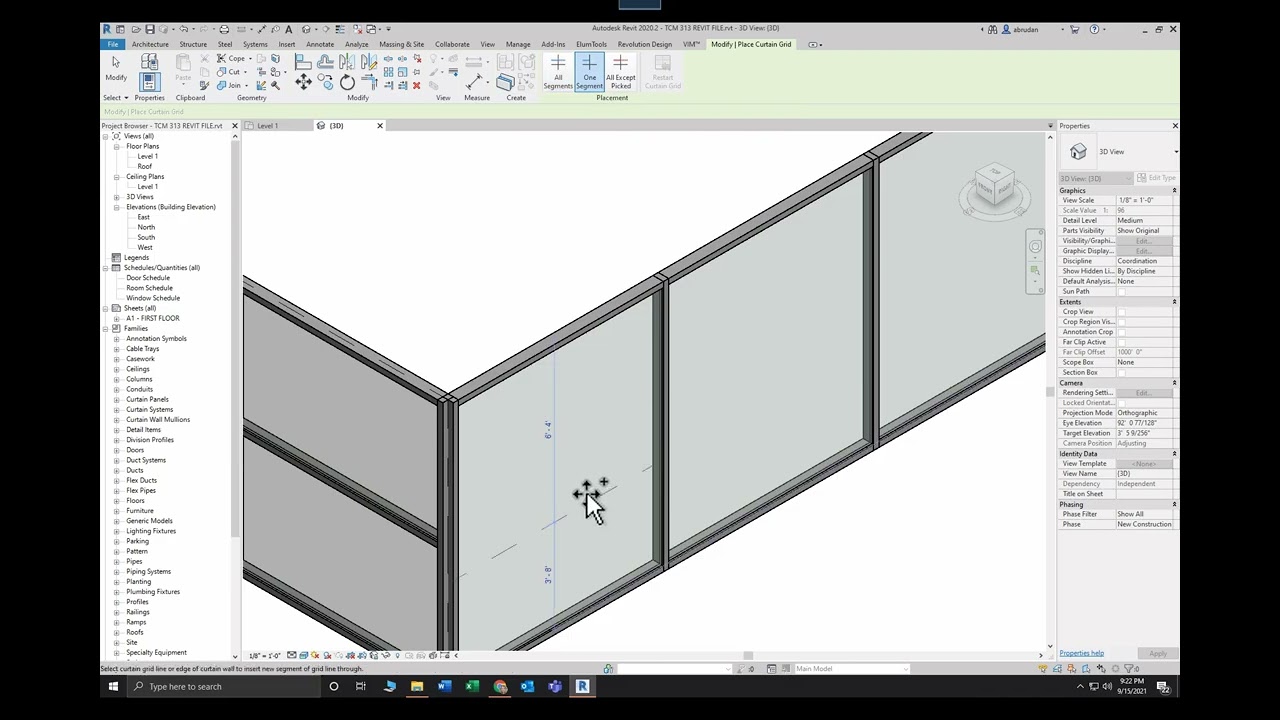Open the File menu tab
This screenshot has height=720, width=1280.
point(112,44)
